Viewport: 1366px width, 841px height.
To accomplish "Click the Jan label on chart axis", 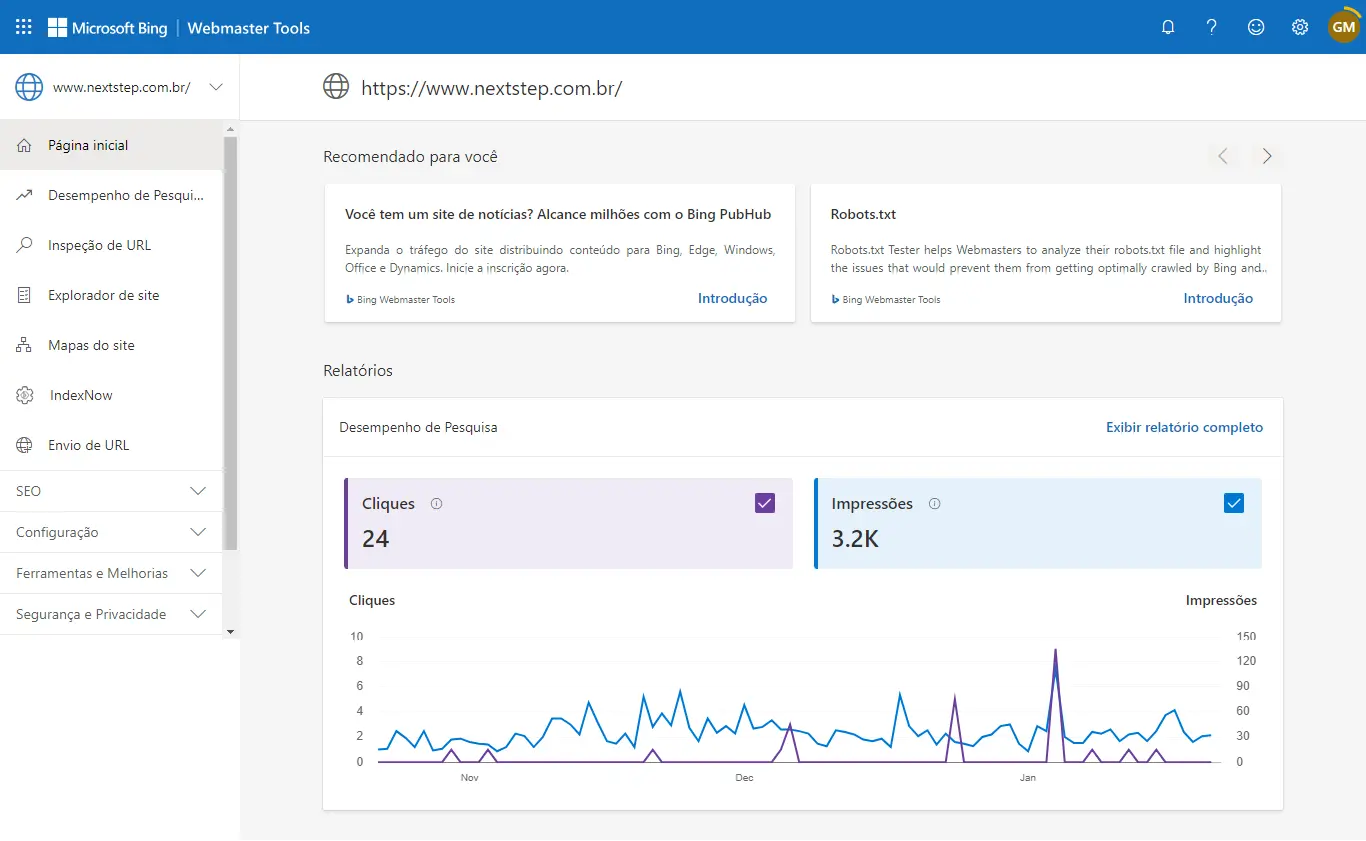I will [1028, 777].
